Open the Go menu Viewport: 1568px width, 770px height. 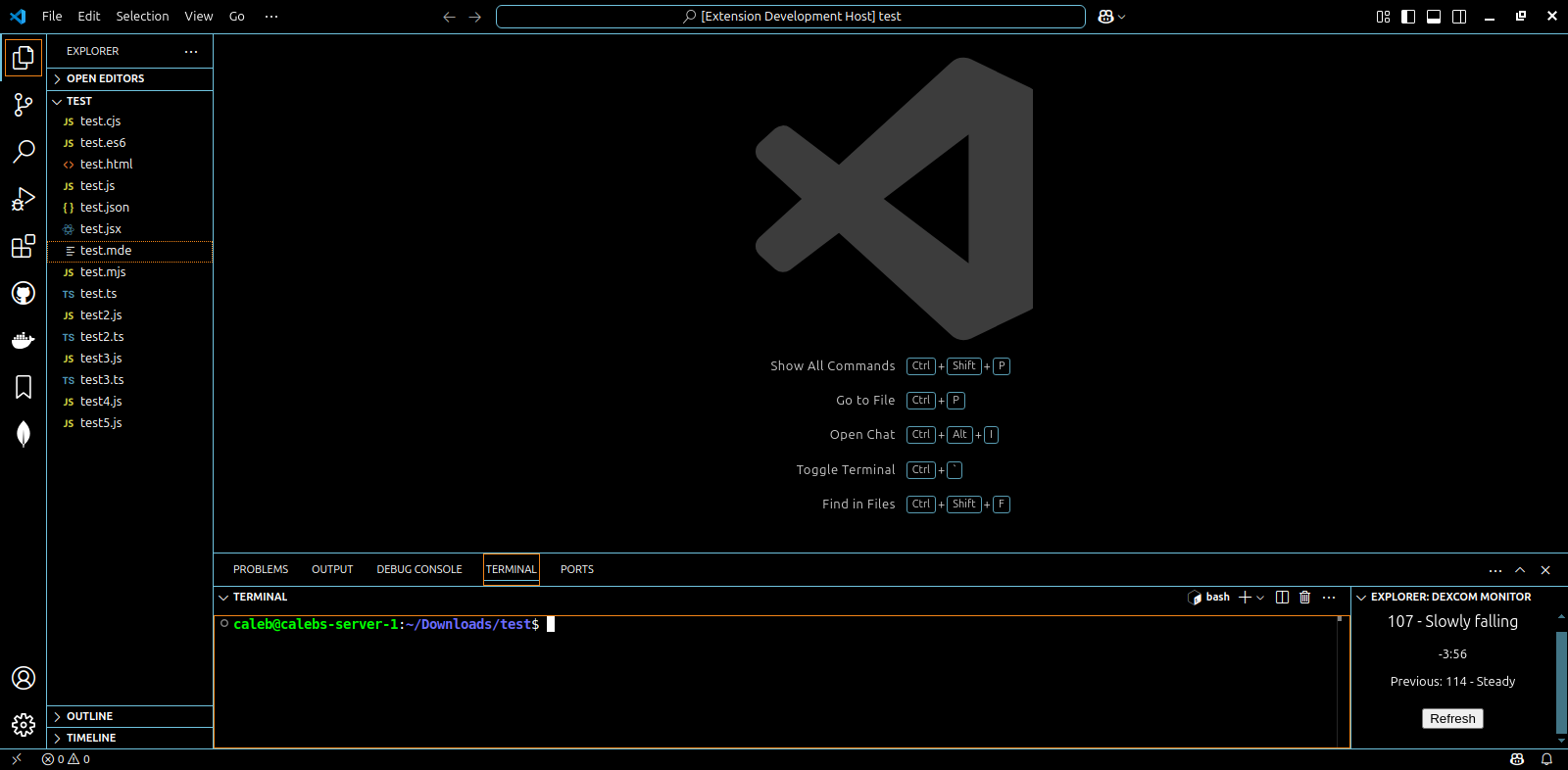point(237,17)
